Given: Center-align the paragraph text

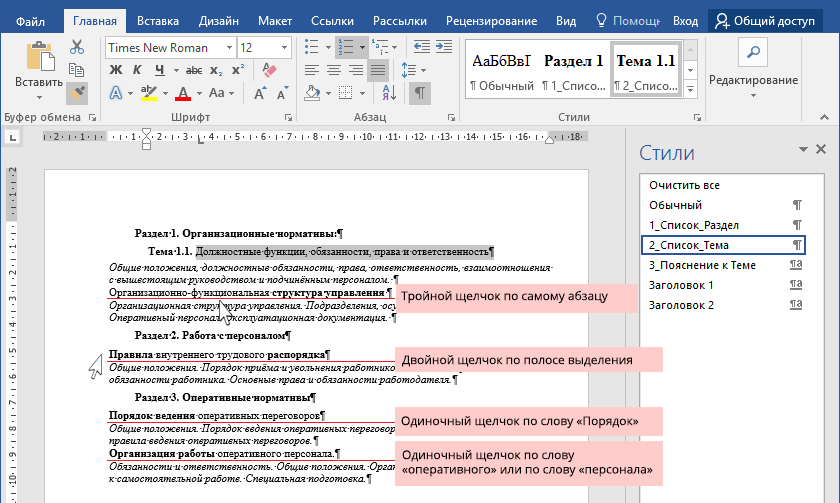Looking at the screenshot, I should click(x=332, y=70).
